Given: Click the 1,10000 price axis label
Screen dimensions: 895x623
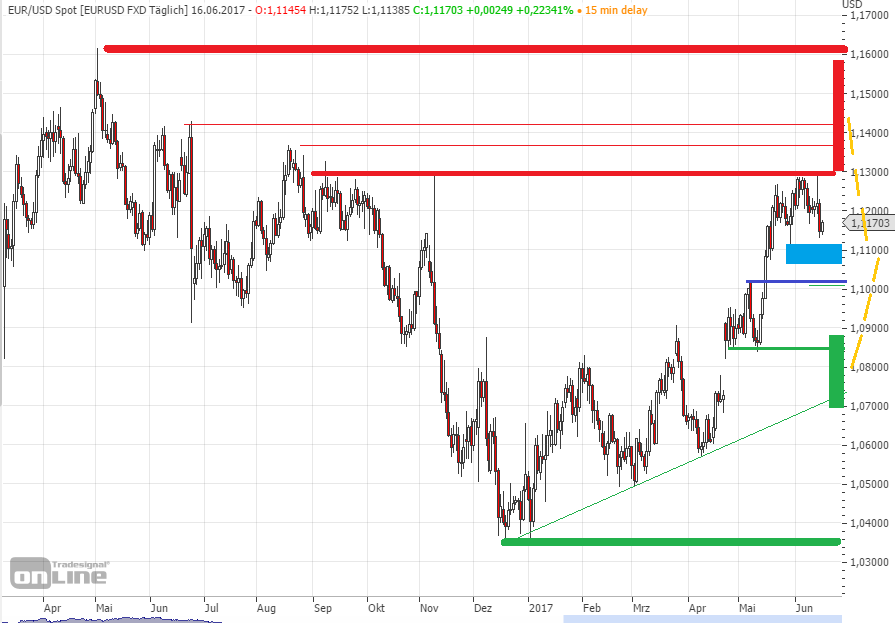Looking at the screenshot, I should point(869,289).
